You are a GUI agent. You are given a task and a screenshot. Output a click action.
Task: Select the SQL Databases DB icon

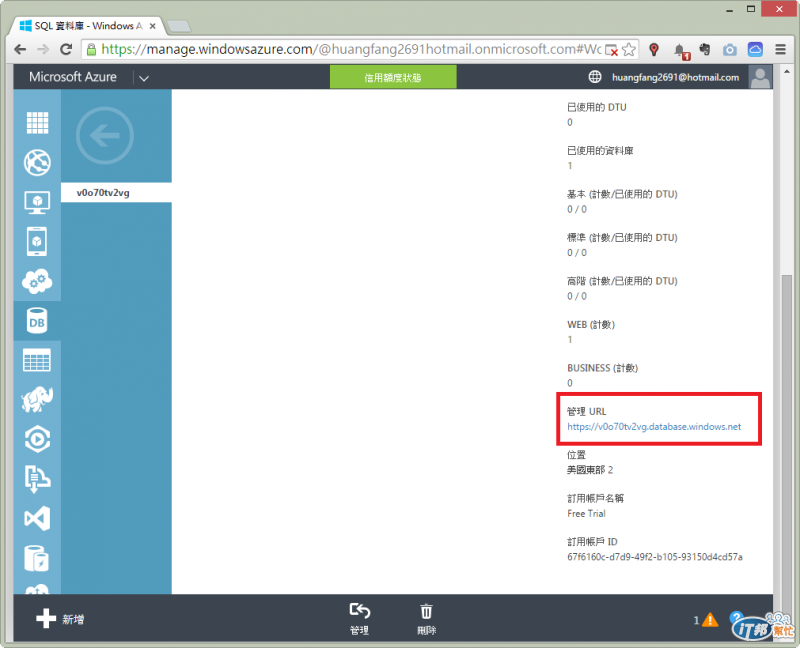point(37,321)
